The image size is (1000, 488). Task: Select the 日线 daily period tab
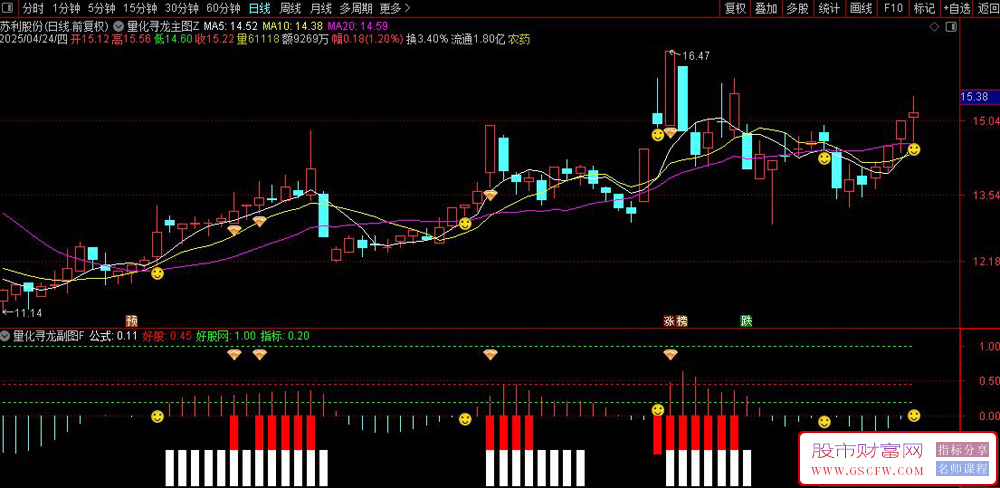260,8
